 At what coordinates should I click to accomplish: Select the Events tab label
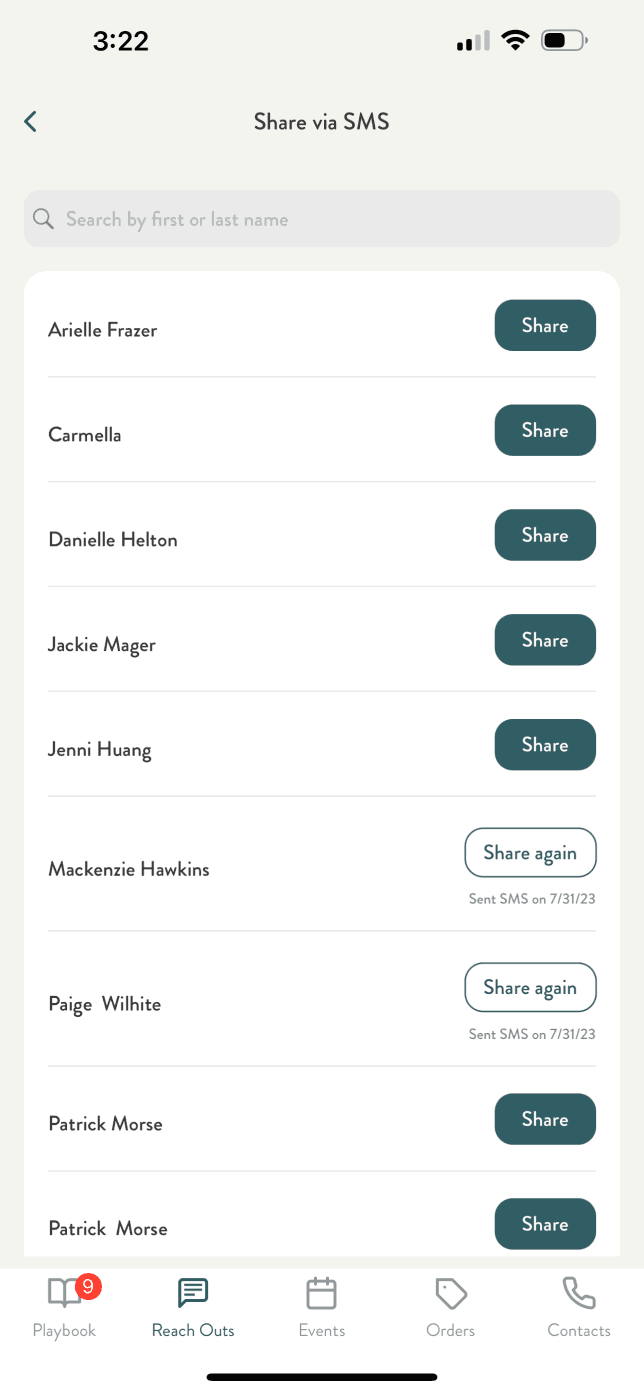click(322, 1331)
